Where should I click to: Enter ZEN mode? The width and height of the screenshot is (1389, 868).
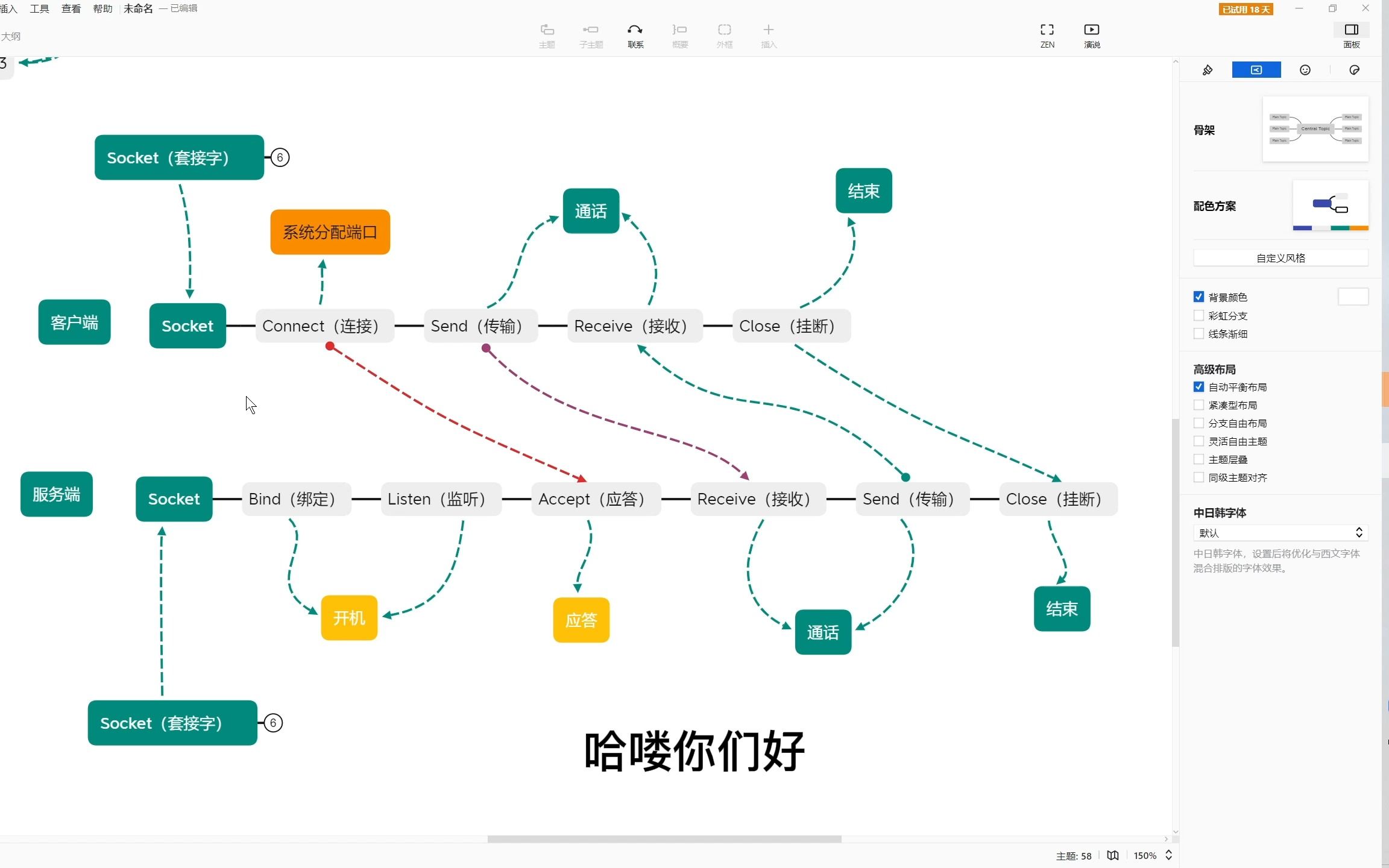[x=1047, y=30]
